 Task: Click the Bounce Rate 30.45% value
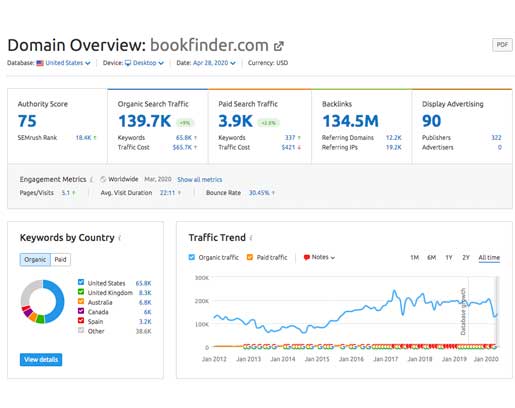click(x=259, y=193)
